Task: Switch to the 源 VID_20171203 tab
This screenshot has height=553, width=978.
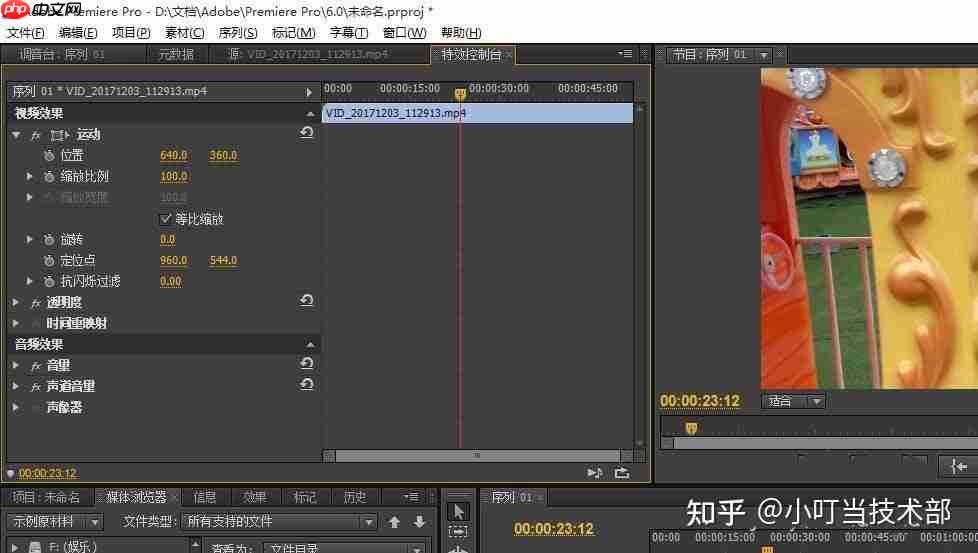Action: point(308,54)
